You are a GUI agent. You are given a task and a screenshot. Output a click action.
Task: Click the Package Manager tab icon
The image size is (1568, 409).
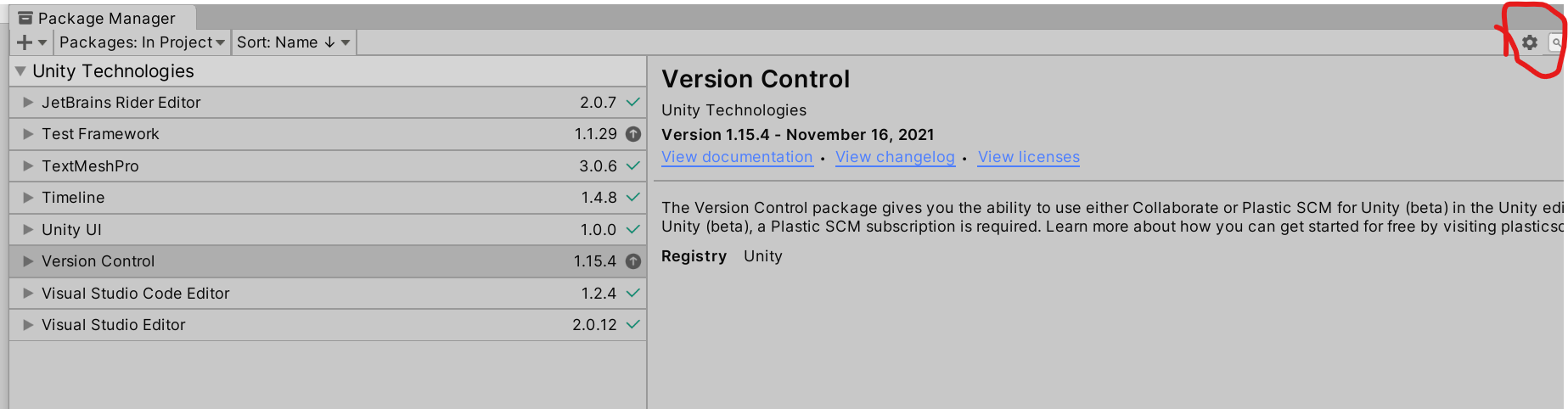pos(25,18)
